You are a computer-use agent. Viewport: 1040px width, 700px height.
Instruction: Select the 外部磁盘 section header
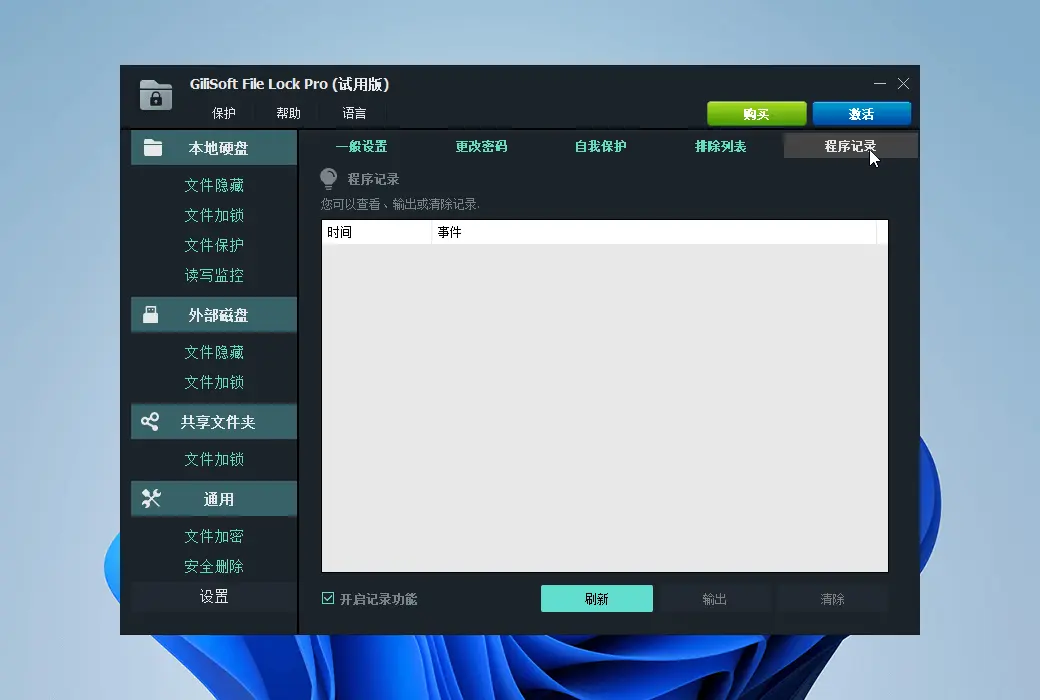(x=214, y=315)
